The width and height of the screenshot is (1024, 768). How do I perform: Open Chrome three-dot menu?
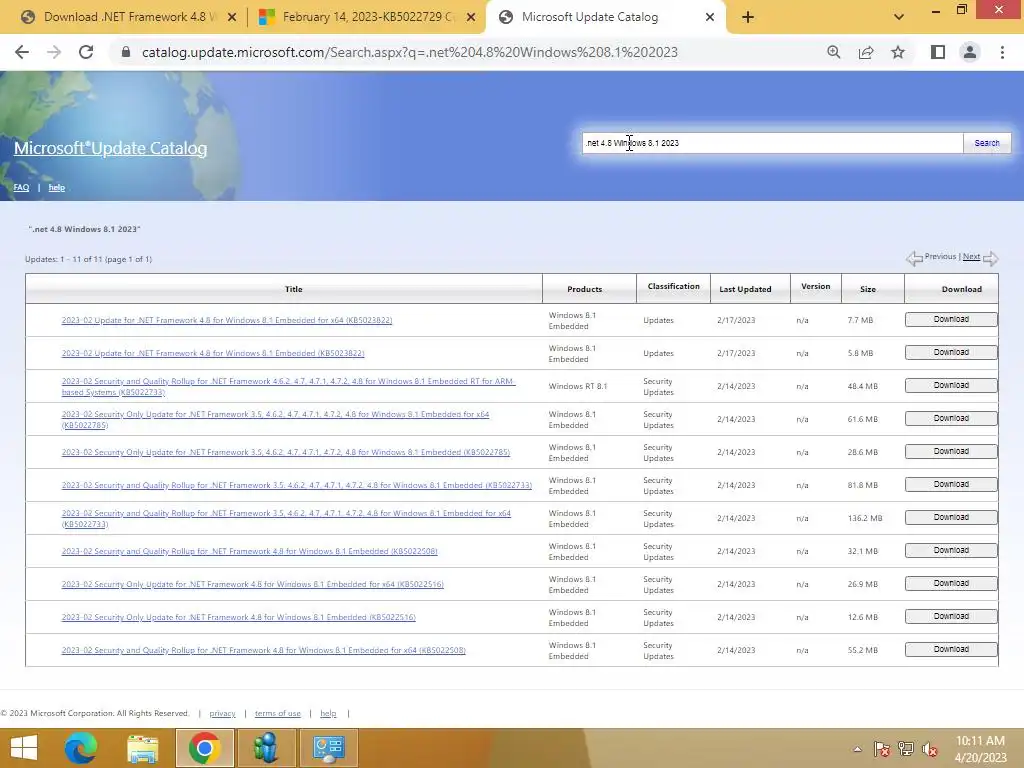point(1002,52)
